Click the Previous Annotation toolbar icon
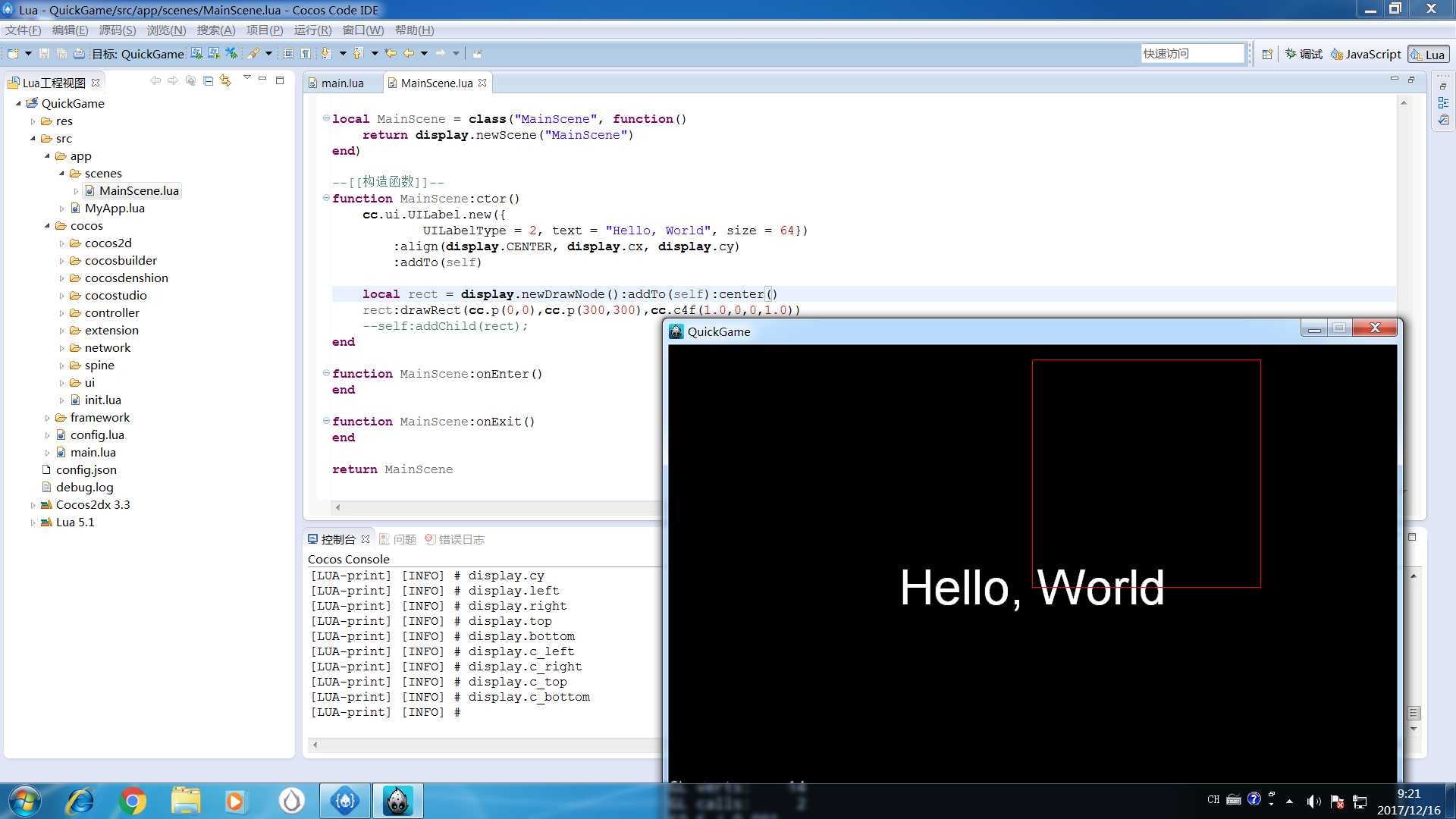This screenshot has height=819, width=1456. click(358, 54)
